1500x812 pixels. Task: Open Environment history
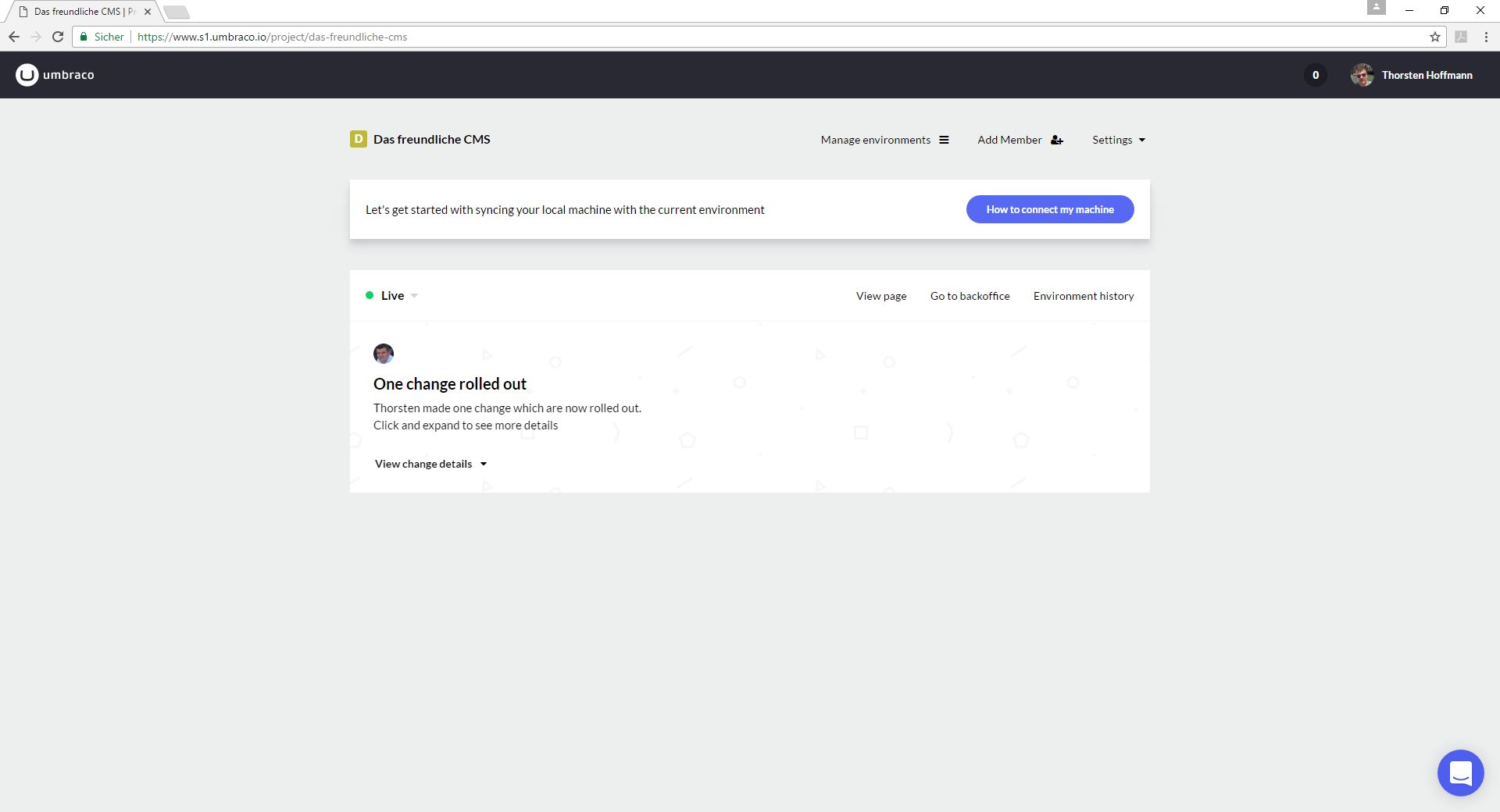point(1083,296)
